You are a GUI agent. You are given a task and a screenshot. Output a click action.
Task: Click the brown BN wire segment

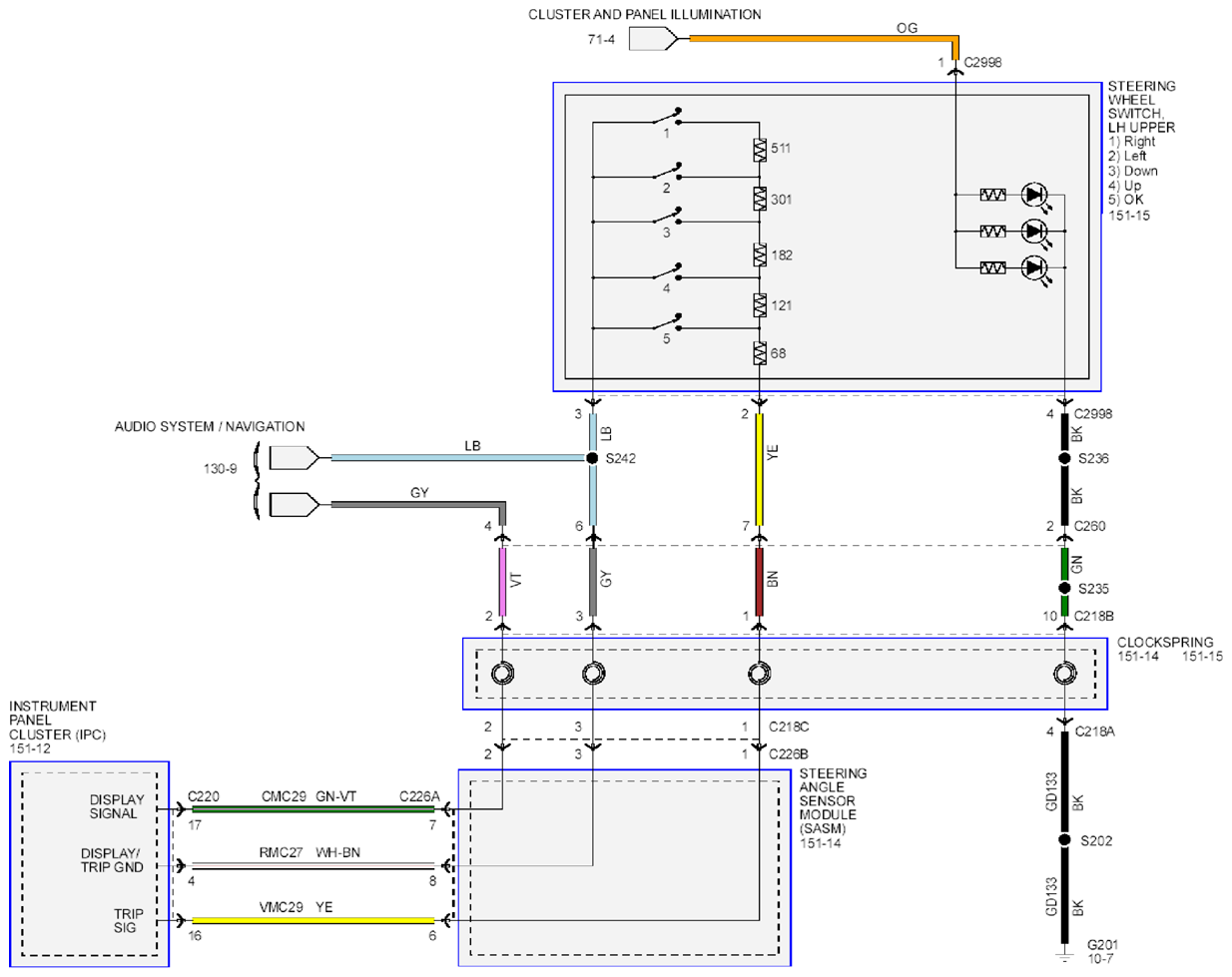pyautogui.click(x=760, y=581)
